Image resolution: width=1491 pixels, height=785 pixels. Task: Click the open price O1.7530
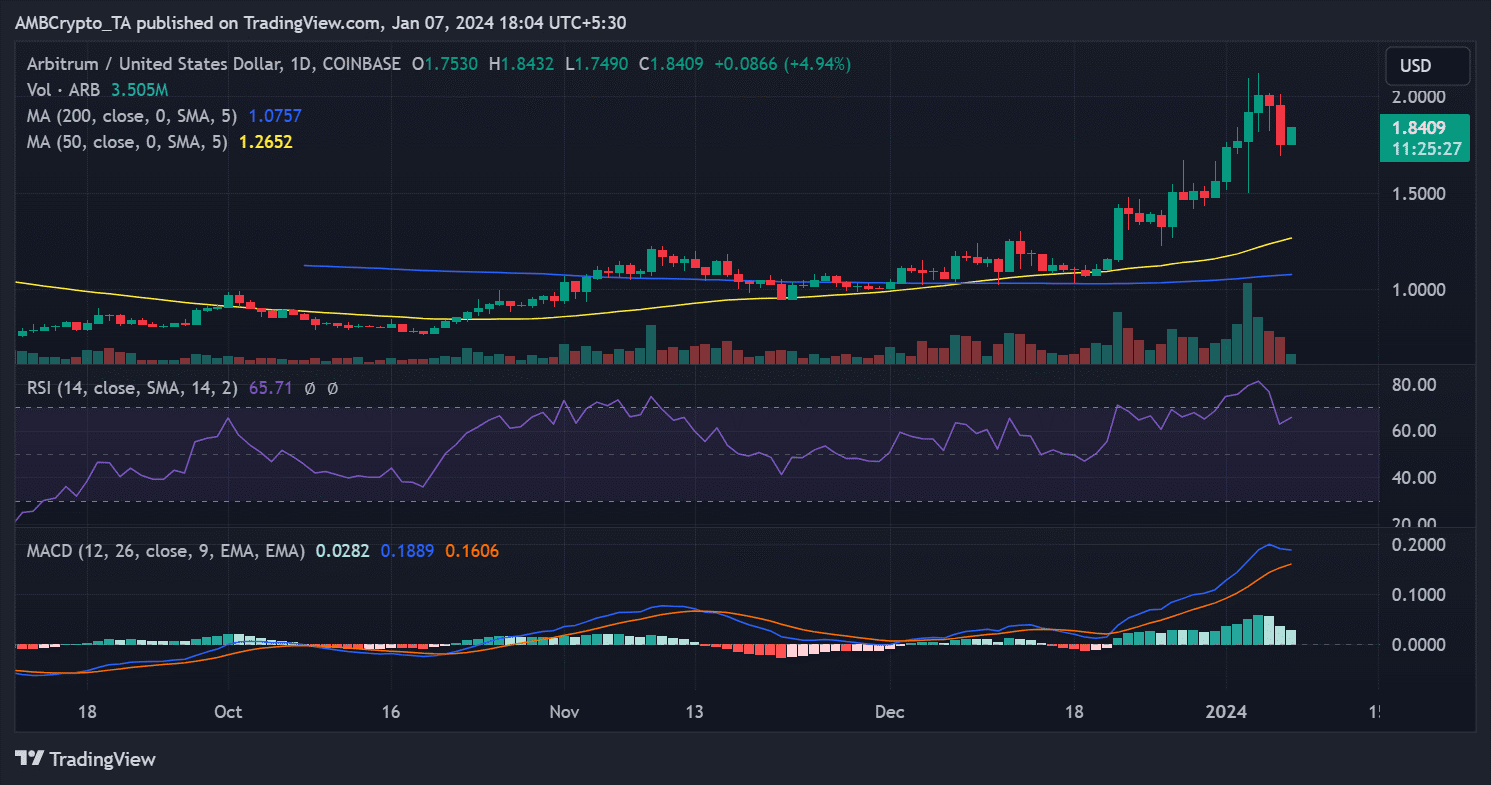coord(445,64)
